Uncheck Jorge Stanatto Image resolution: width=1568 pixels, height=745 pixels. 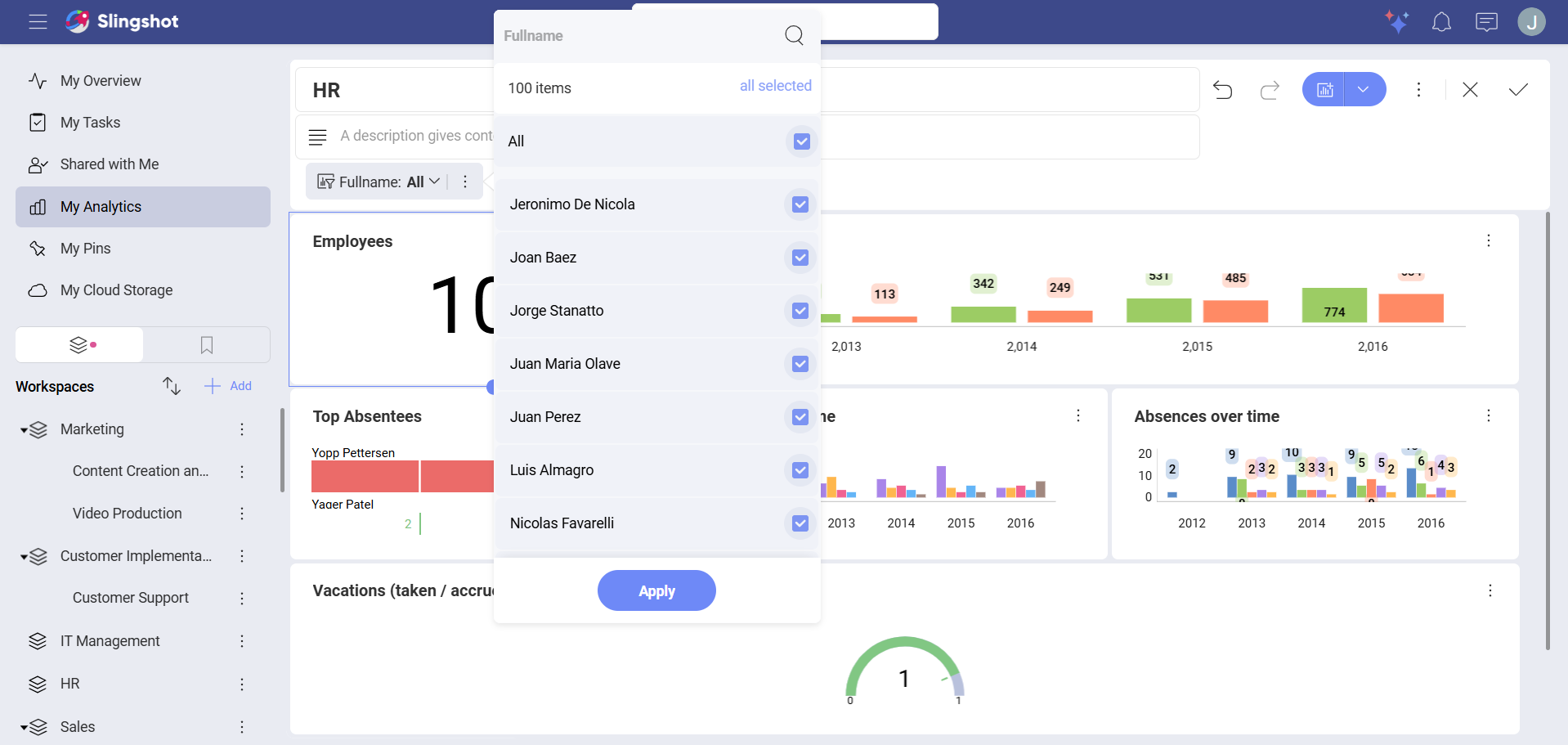tap(800, 311)
